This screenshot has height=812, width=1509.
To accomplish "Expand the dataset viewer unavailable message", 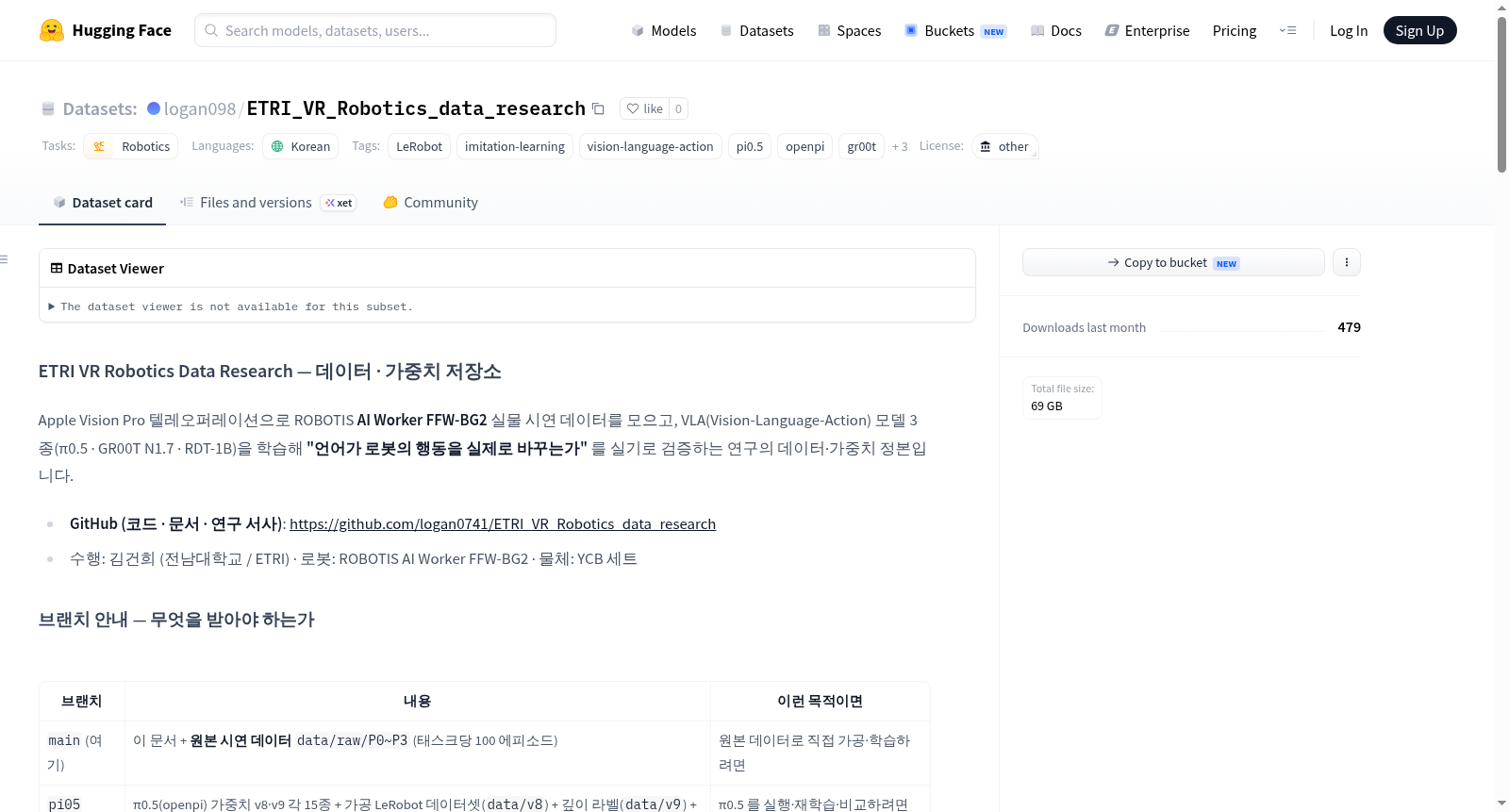I will click(230, 307).
